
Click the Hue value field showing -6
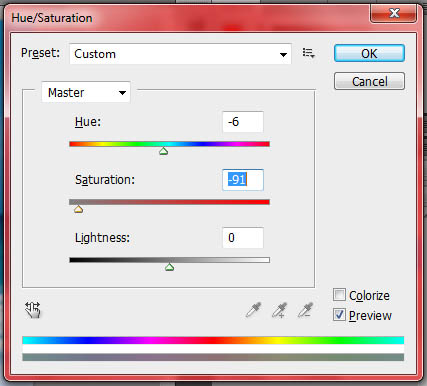(x=243, y=122)
